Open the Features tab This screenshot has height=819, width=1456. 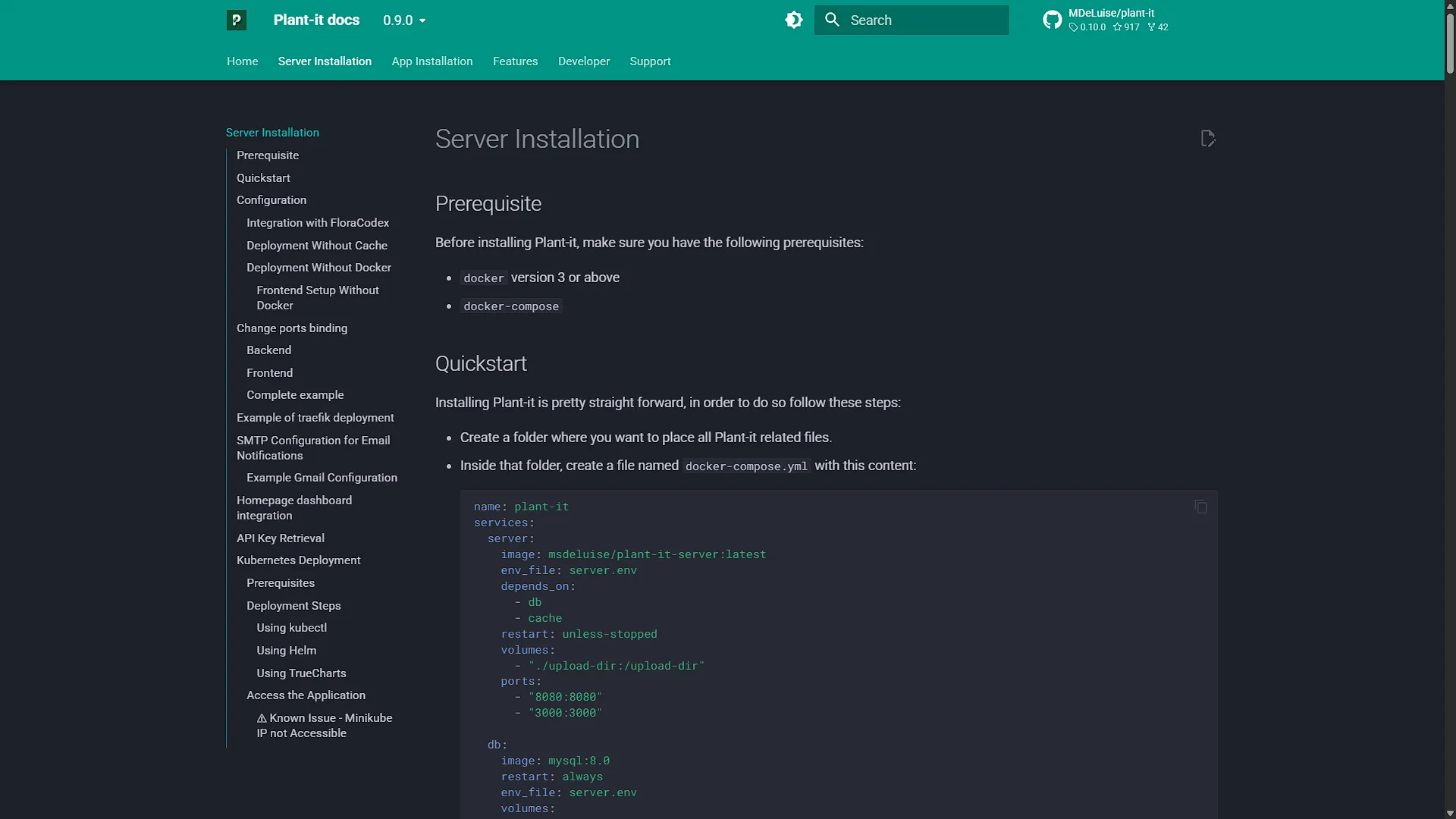(x=516, y=61)
